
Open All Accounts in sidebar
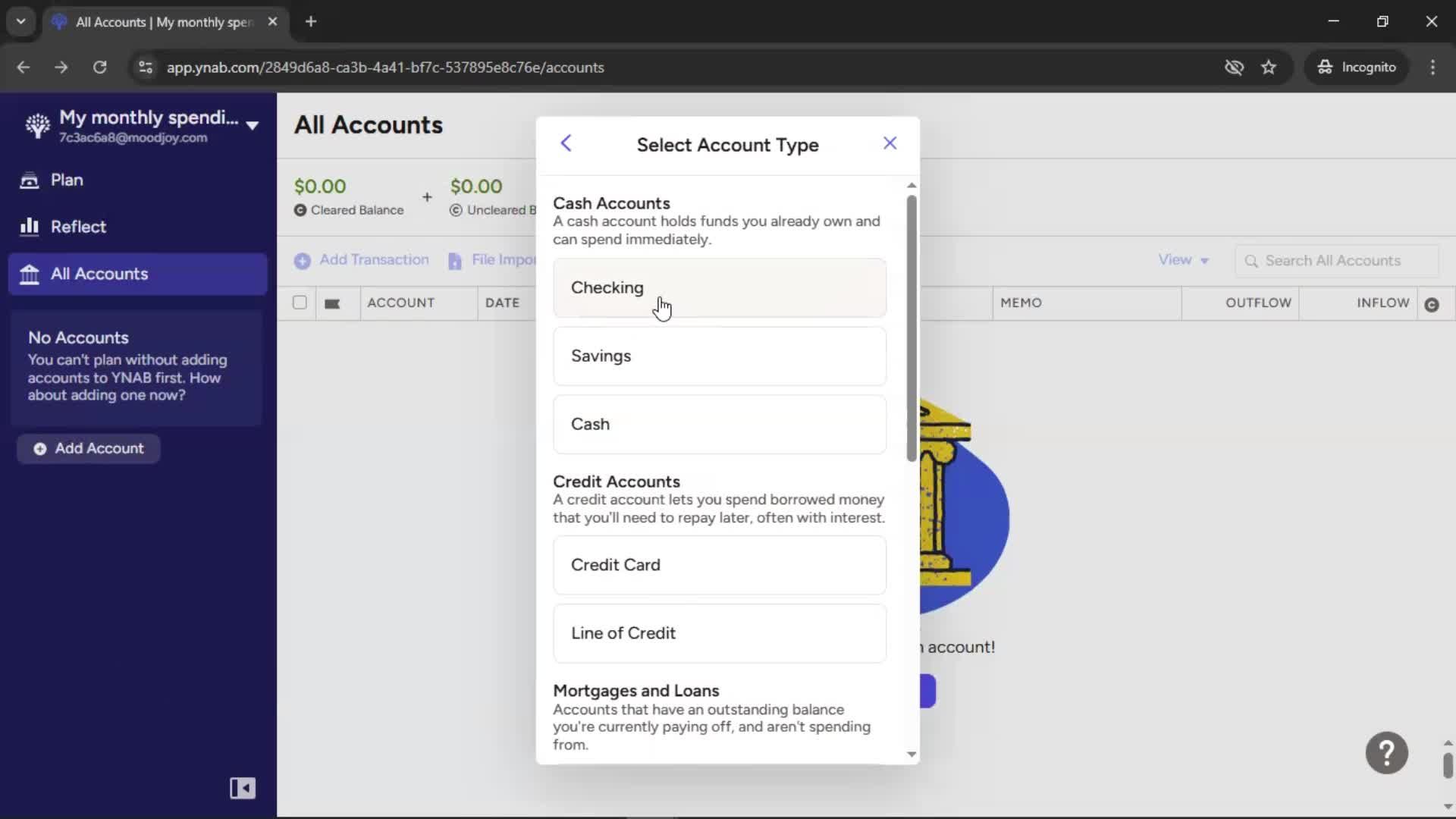click(x=137, y=274)
